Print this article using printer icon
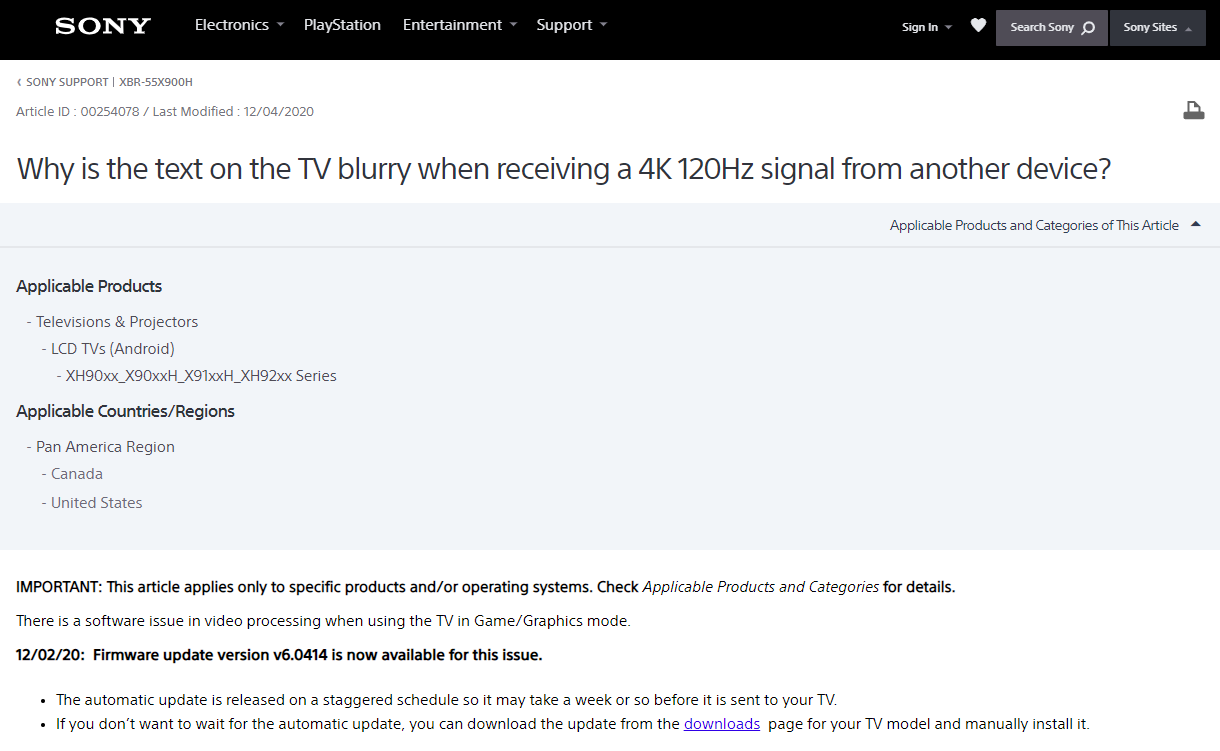 coord(1193,110)
